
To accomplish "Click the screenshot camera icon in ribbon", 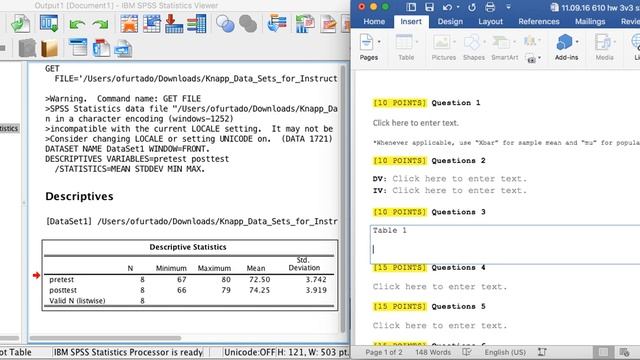I will [x=531, y=59].
